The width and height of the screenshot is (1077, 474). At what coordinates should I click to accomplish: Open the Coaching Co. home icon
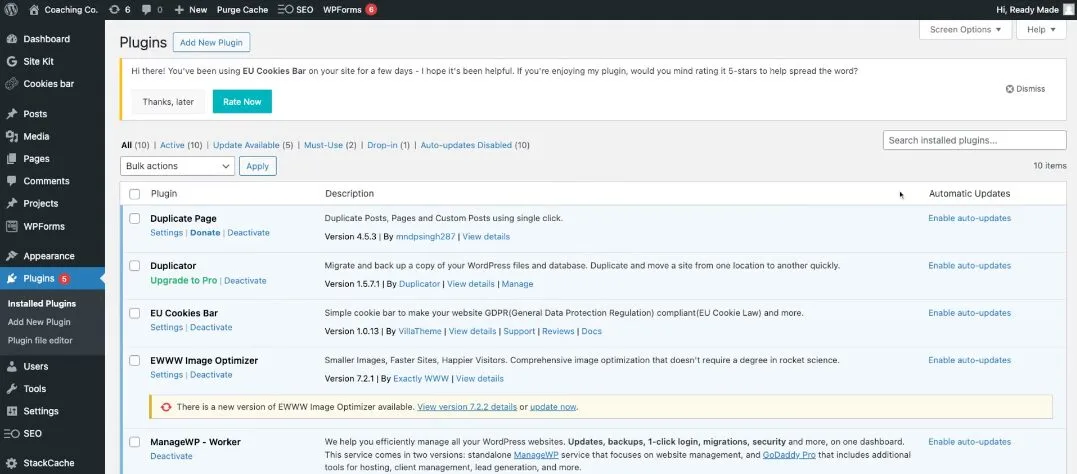click(x=34, y=10)
